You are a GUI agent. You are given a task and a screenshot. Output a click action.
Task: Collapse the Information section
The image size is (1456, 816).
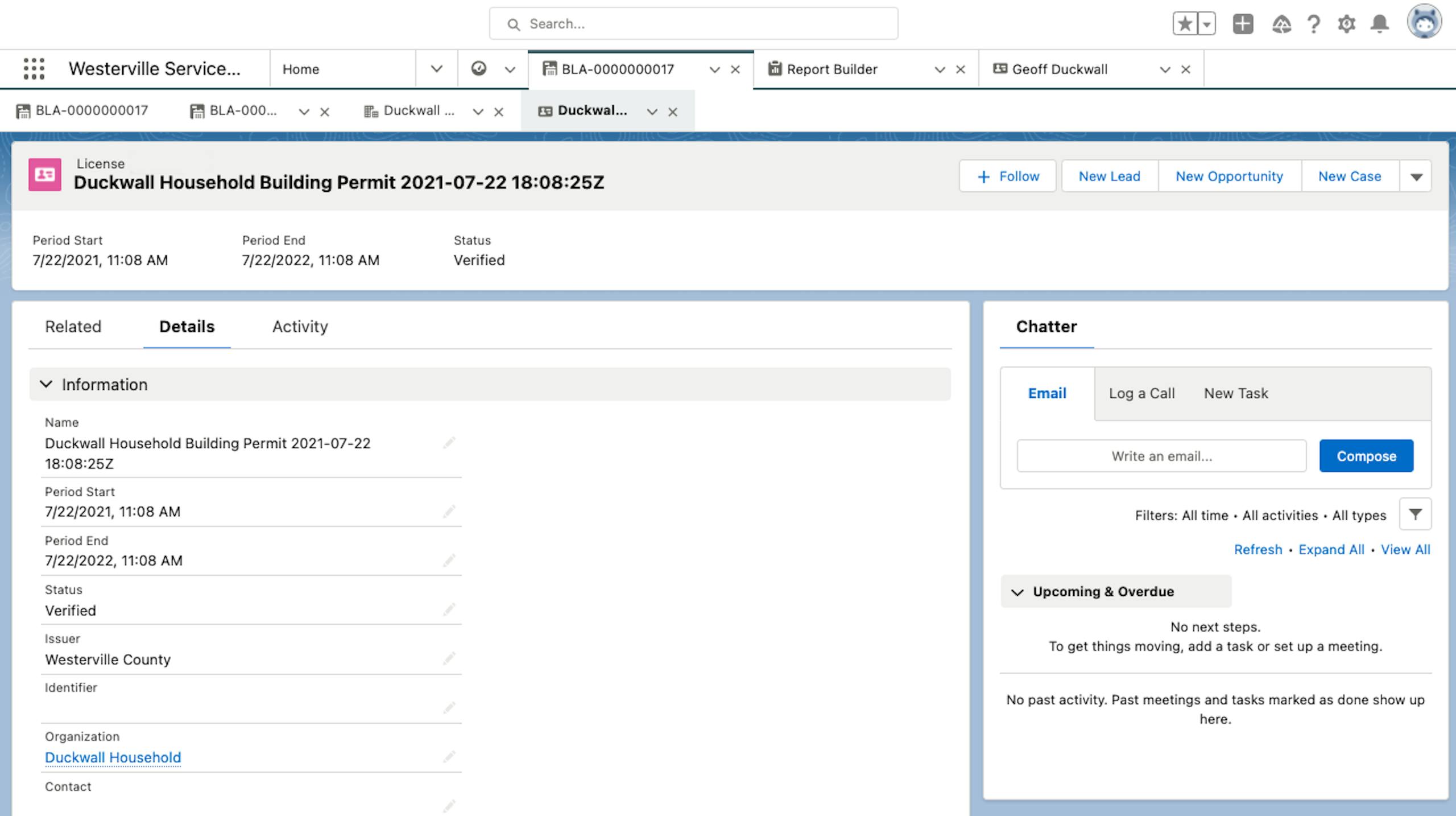click(x=46, y=384)
